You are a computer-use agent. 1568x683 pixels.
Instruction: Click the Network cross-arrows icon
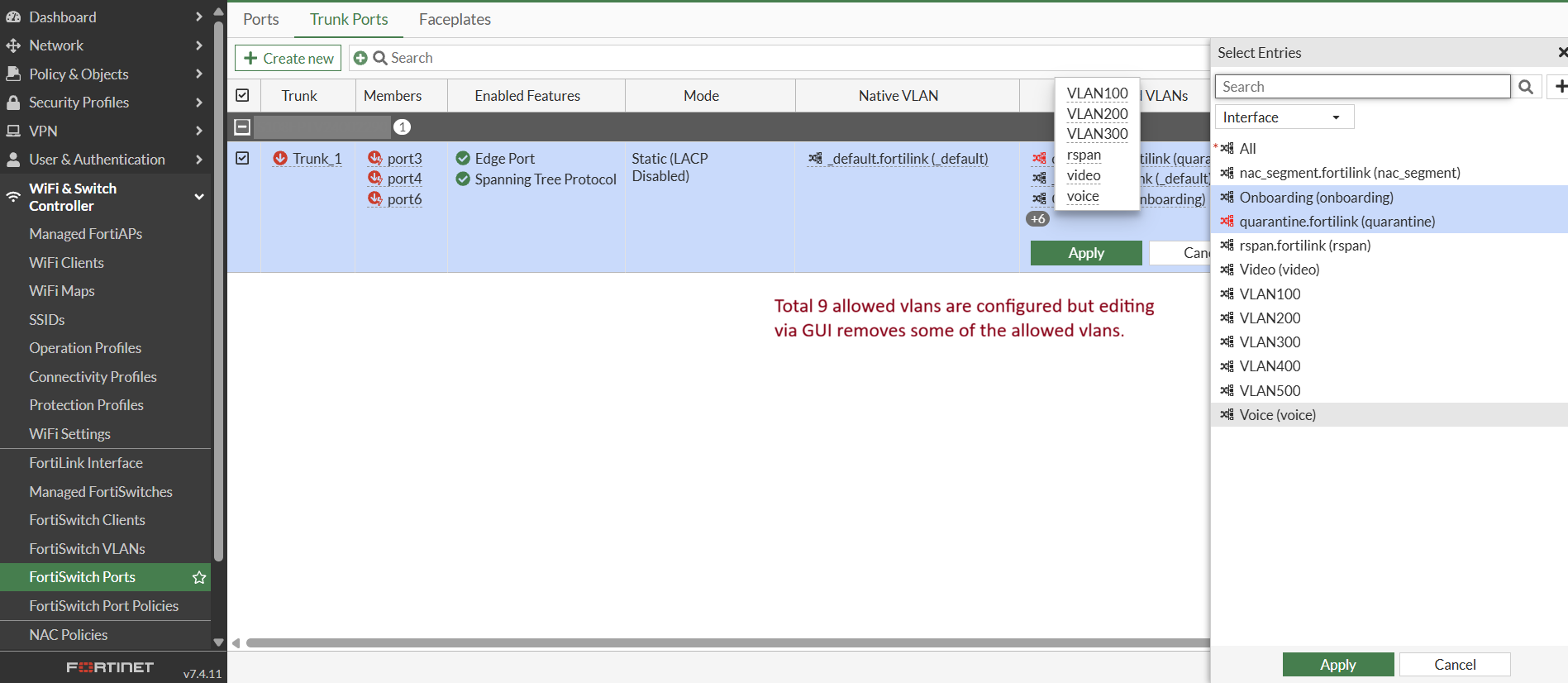(13, 45)
